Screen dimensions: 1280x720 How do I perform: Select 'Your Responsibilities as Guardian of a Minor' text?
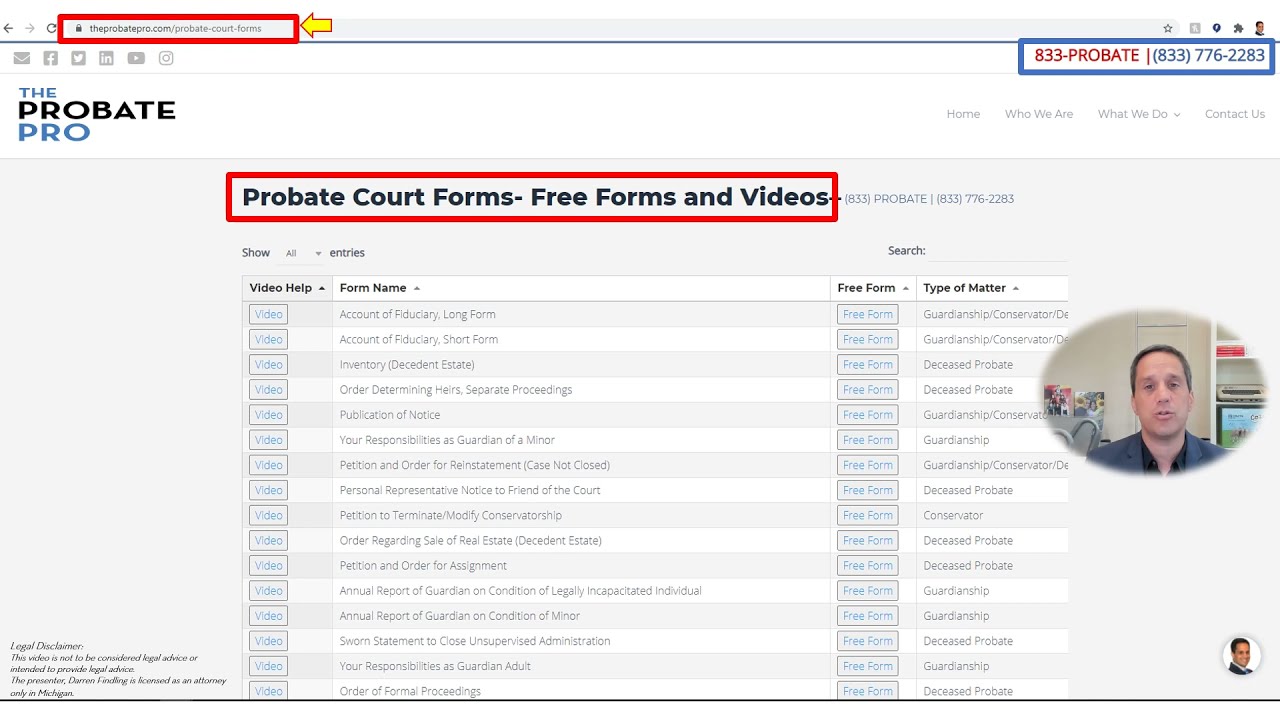(x=447, y=440)
